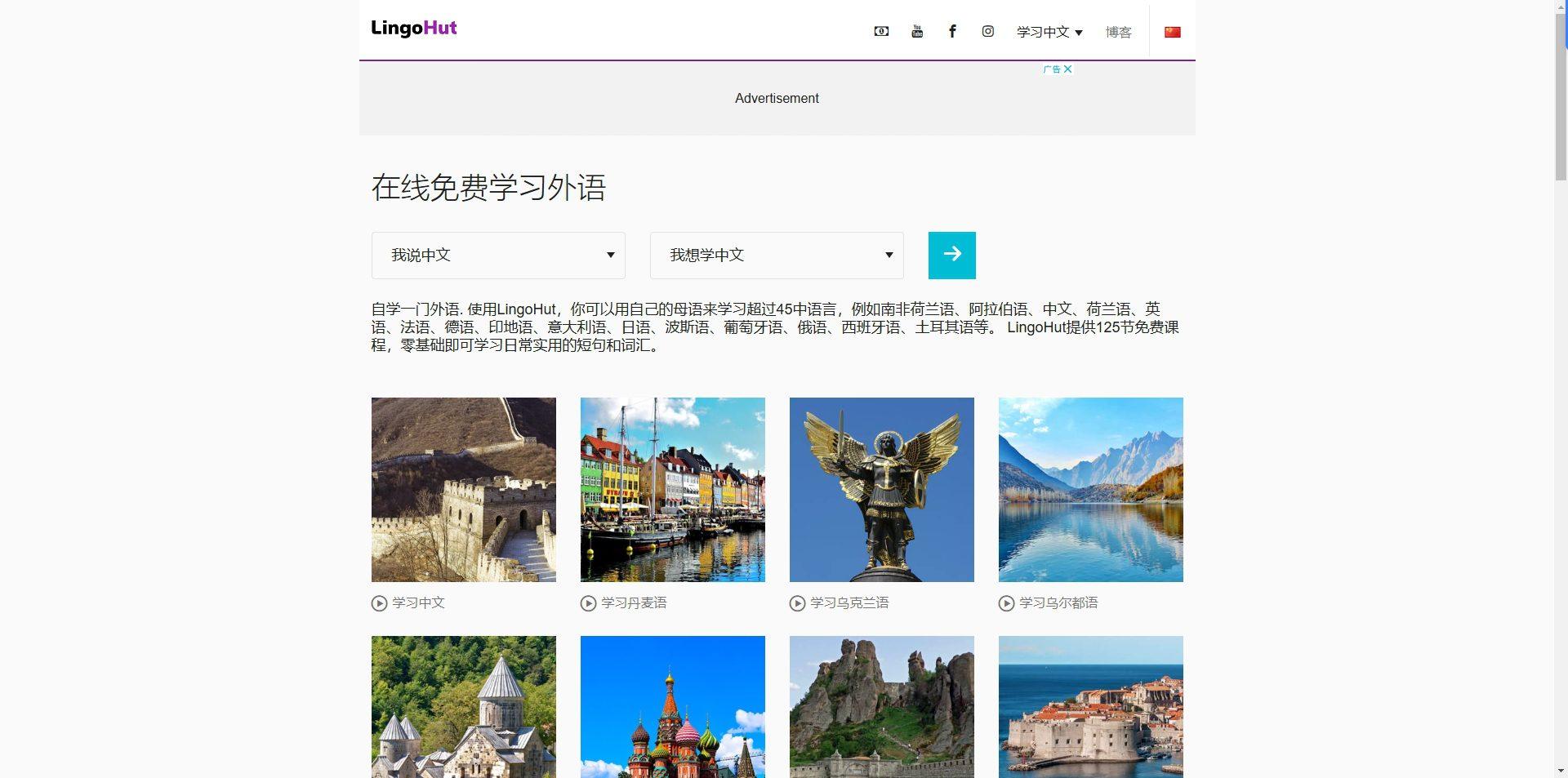Screen dimensions: 1568x778
Task: Click play icon beside 学习丹麦语
Action: 588,603
